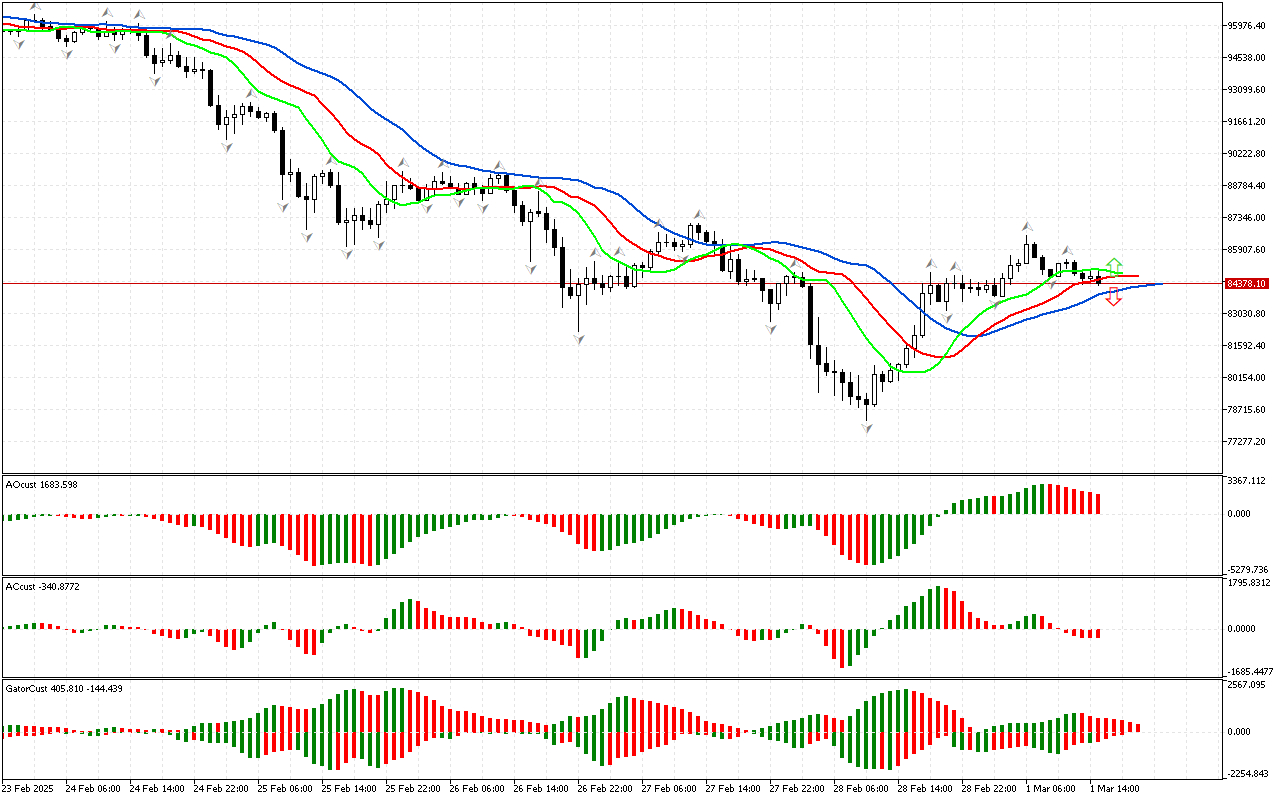Click the AOcust 1683.598 indicator label
This screenshot has width=1280, height=800.
42,484
